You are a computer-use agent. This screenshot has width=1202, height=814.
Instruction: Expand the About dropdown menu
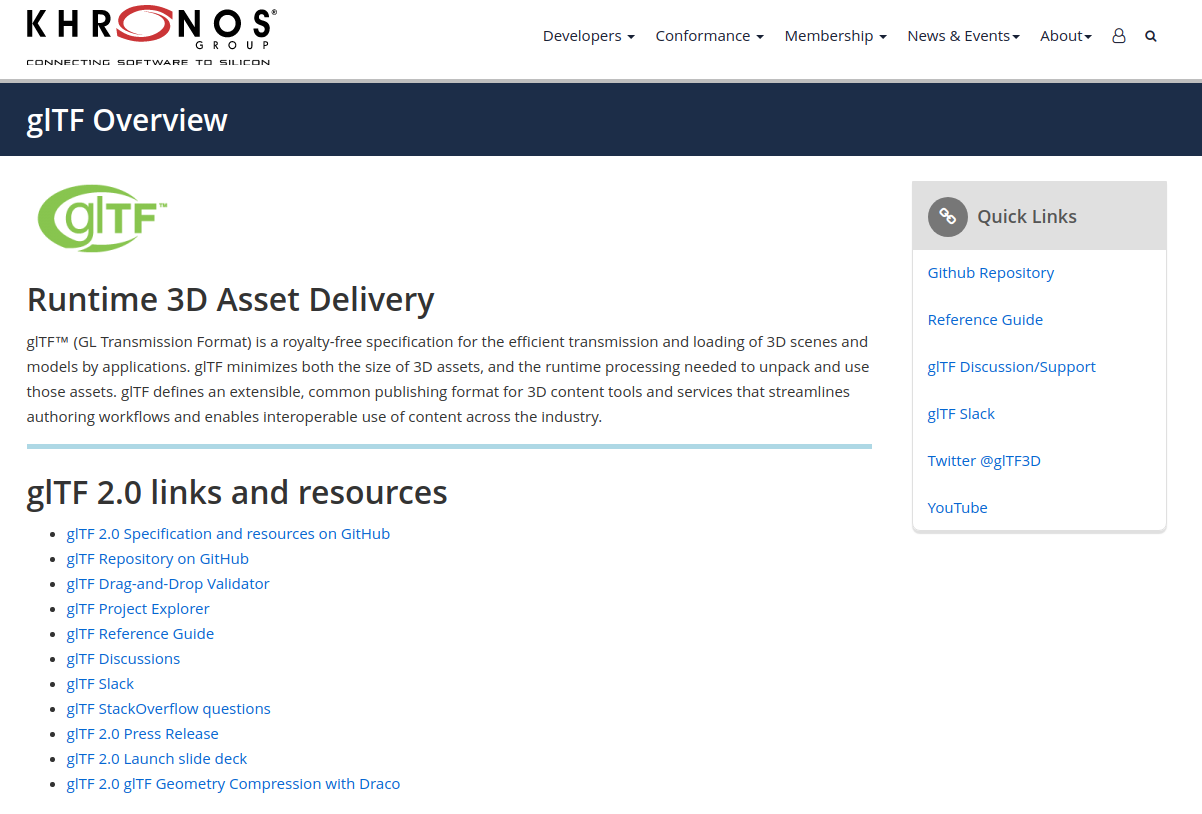1066,36
